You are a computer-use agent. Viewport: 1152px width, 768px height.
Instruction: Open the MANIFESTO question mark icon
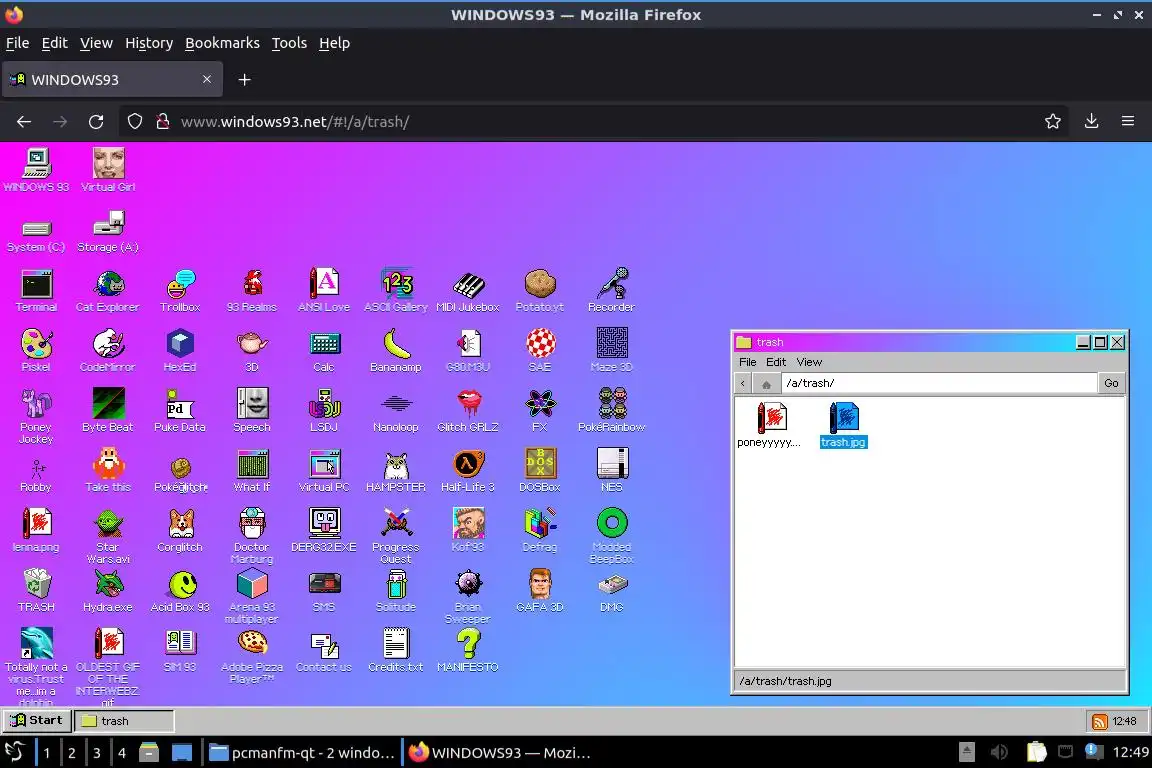click(468, 650)
